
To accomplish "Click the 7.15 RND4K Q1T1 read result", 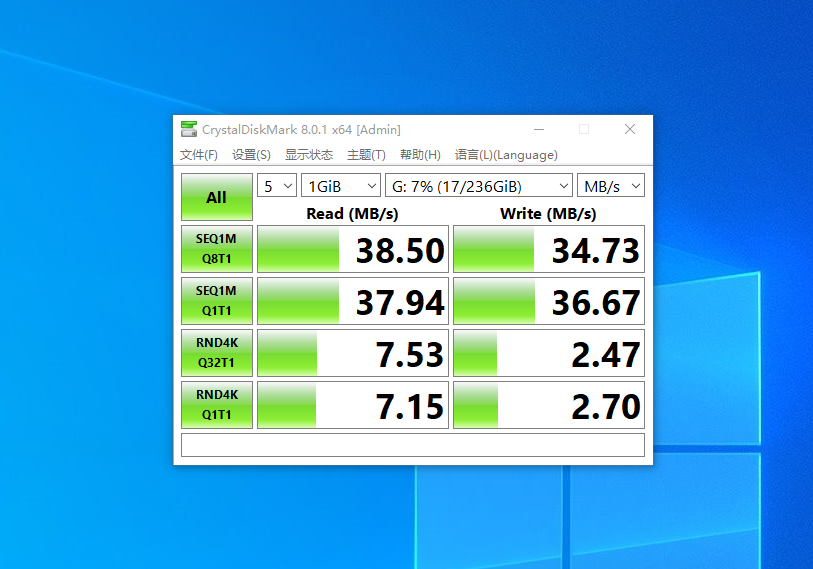I will [353, 405].
